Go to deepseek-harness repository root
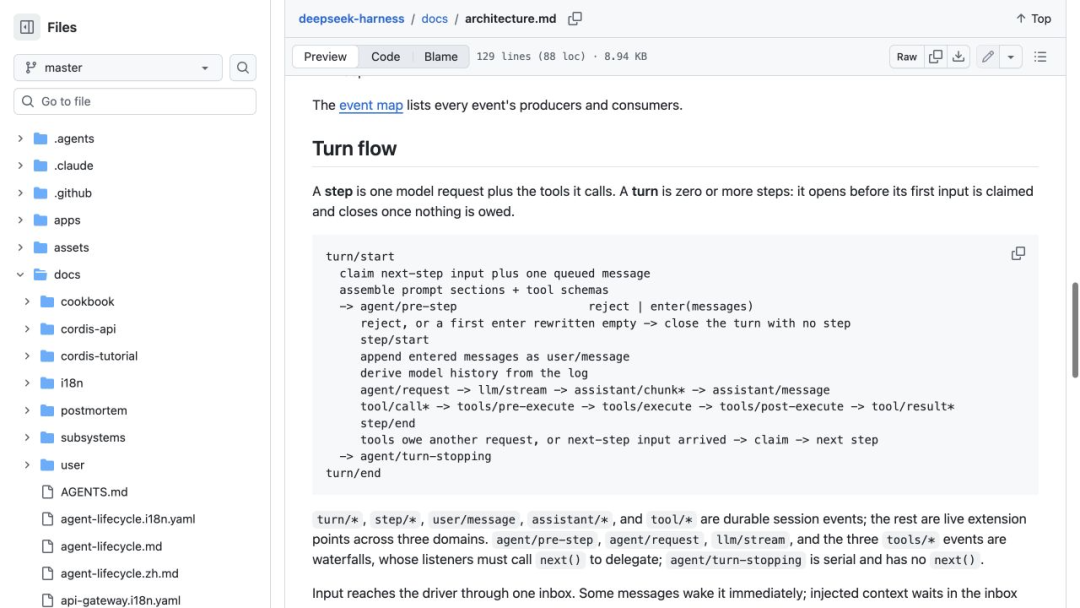The height and width of the screenshot is (608, 1080). pos(351,19)
